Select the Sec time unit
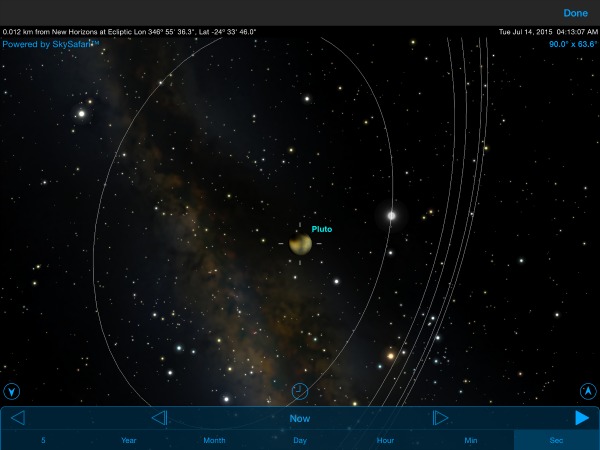The image size is (600, 450). tap(556, 440)
